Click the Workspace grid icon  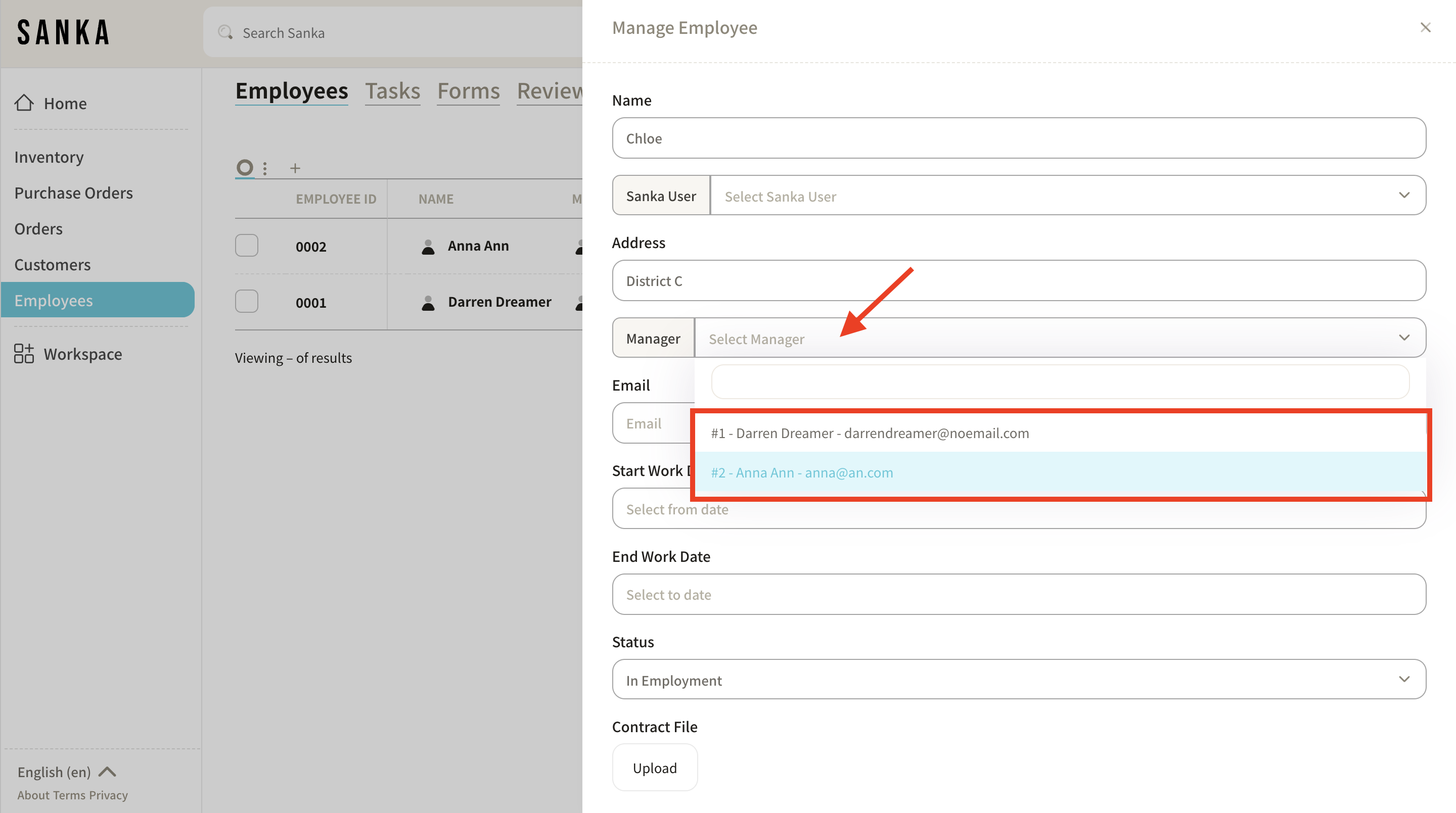point(24,354)
